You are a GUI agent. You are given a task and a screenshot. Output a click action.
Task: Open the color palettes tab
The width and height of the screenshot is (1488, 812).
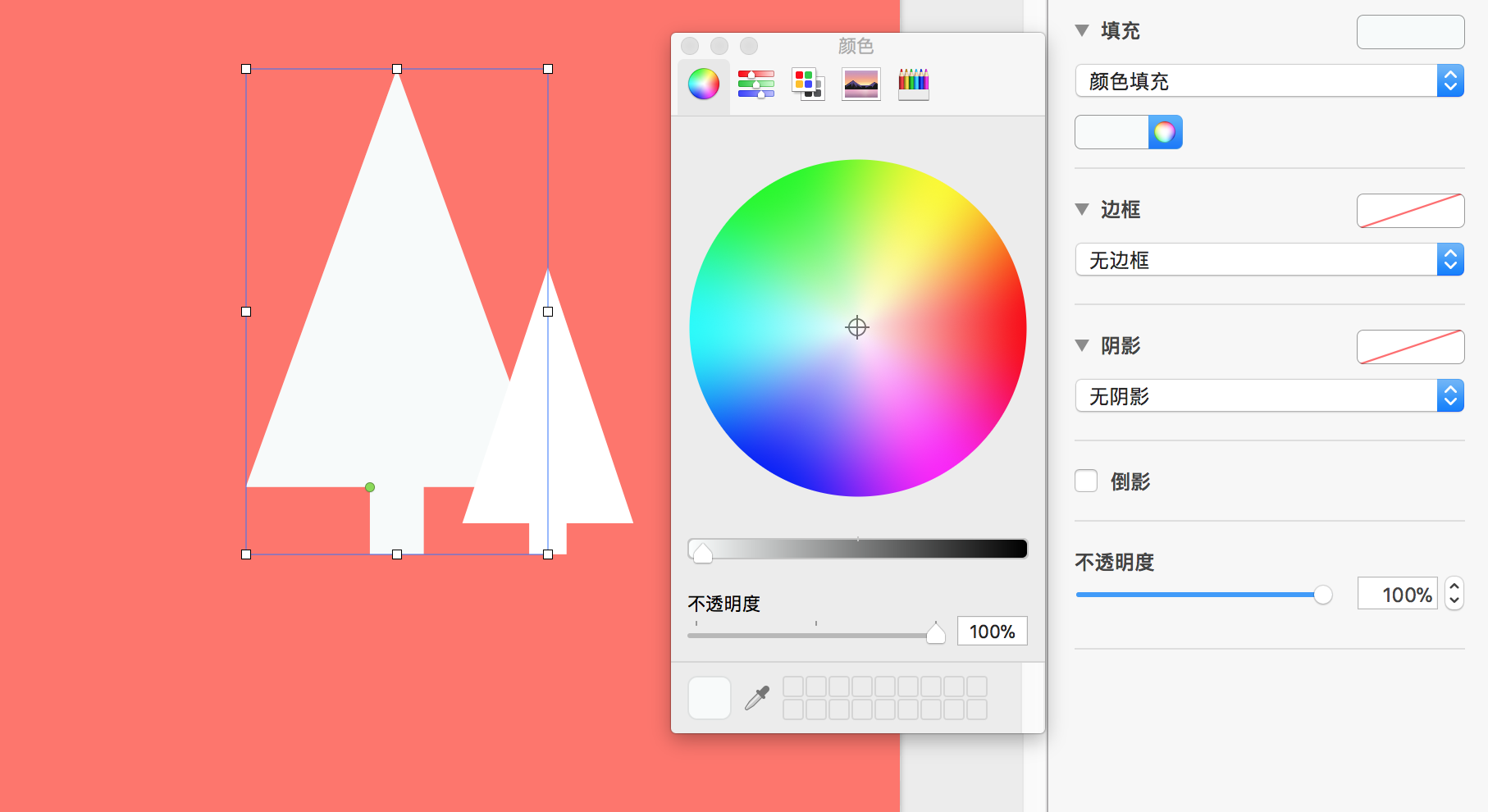(x=808, y=84)
